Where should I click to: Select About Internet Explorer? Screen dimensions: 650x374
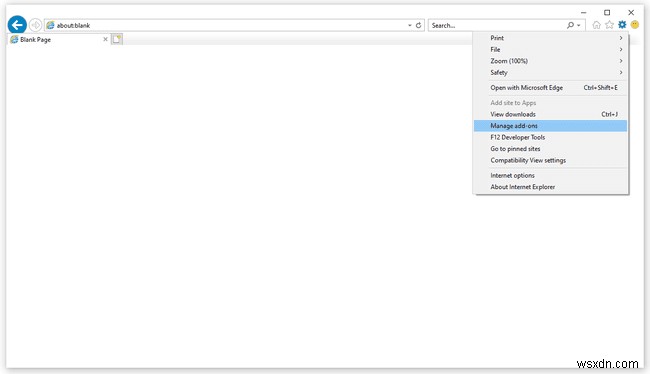(x=551, y=187)
